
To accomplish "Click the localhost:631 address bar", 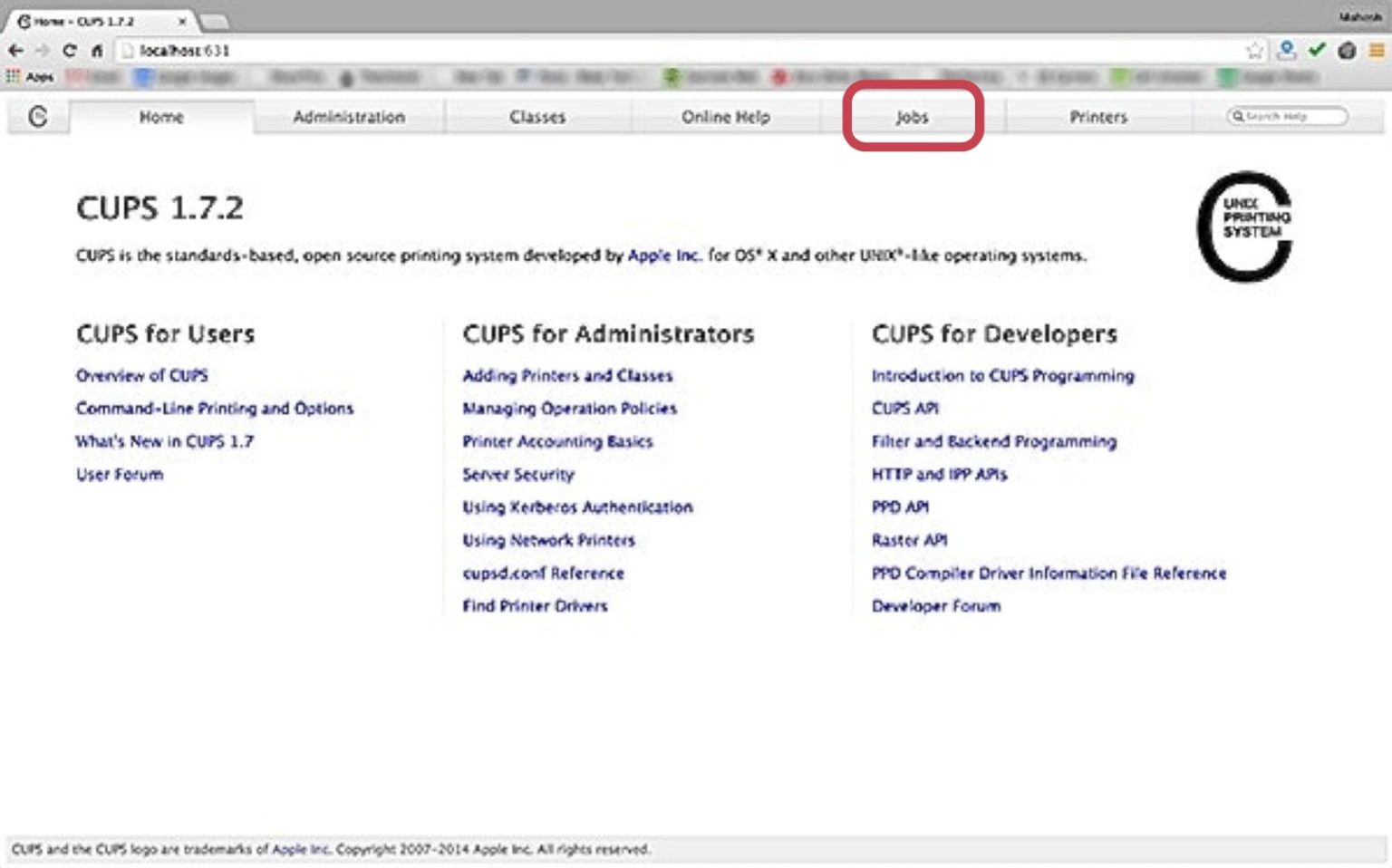I will (x=680, y=51).
